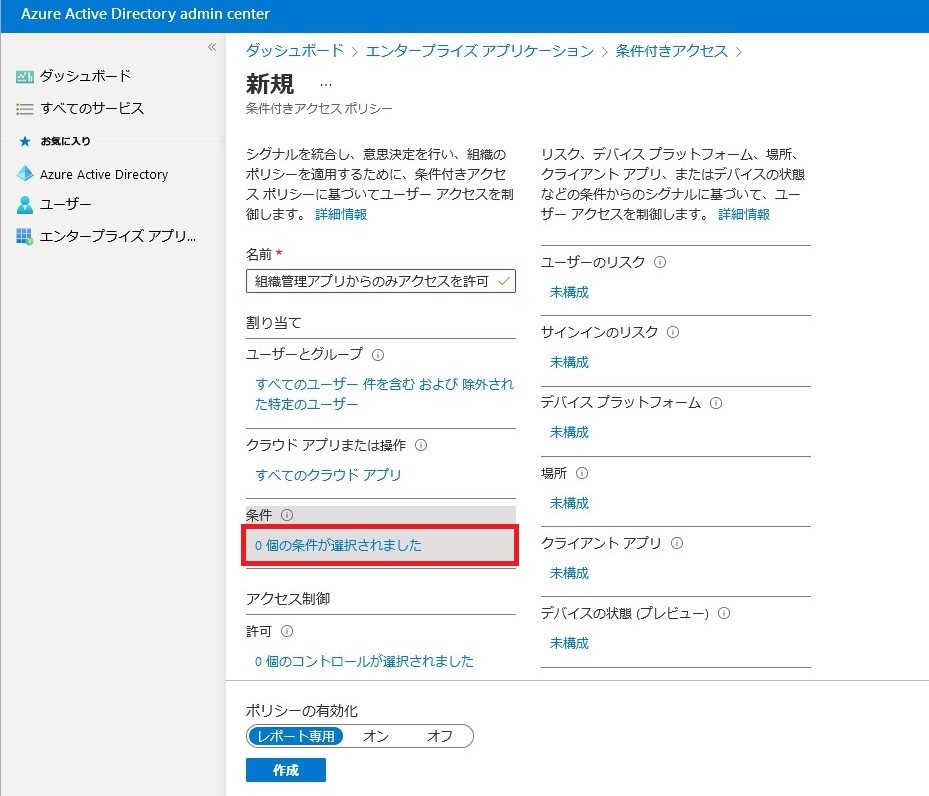Go to 条件付きアクセス breadcrumb
The height and width of the screenshot is (796, 929).
tap(671, 51)
